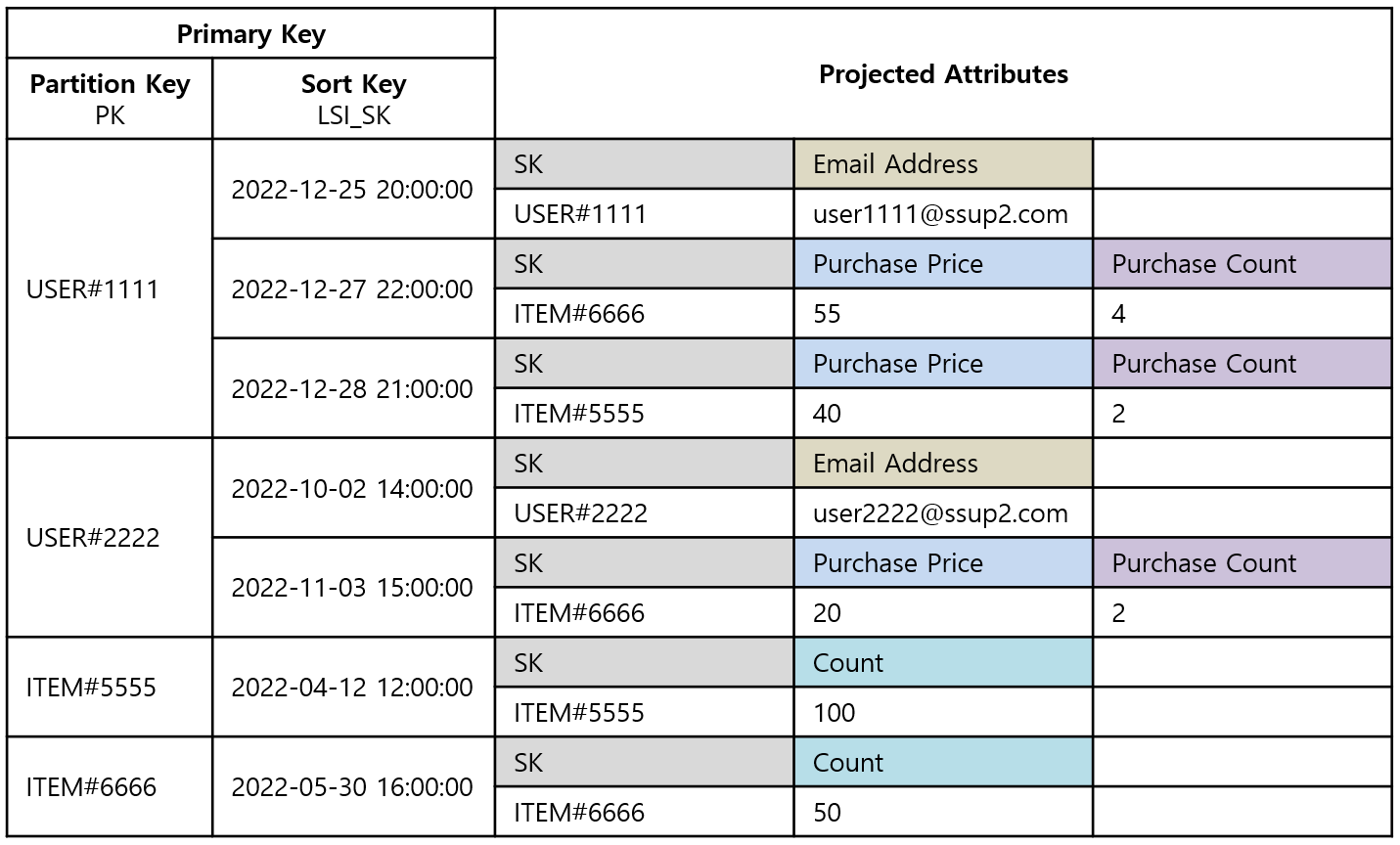Image resolution: width=1400 pixels, height=845 pixels.
Task: Click sort key 2022-05-30 16:00:00
Action: coord(353,787)
